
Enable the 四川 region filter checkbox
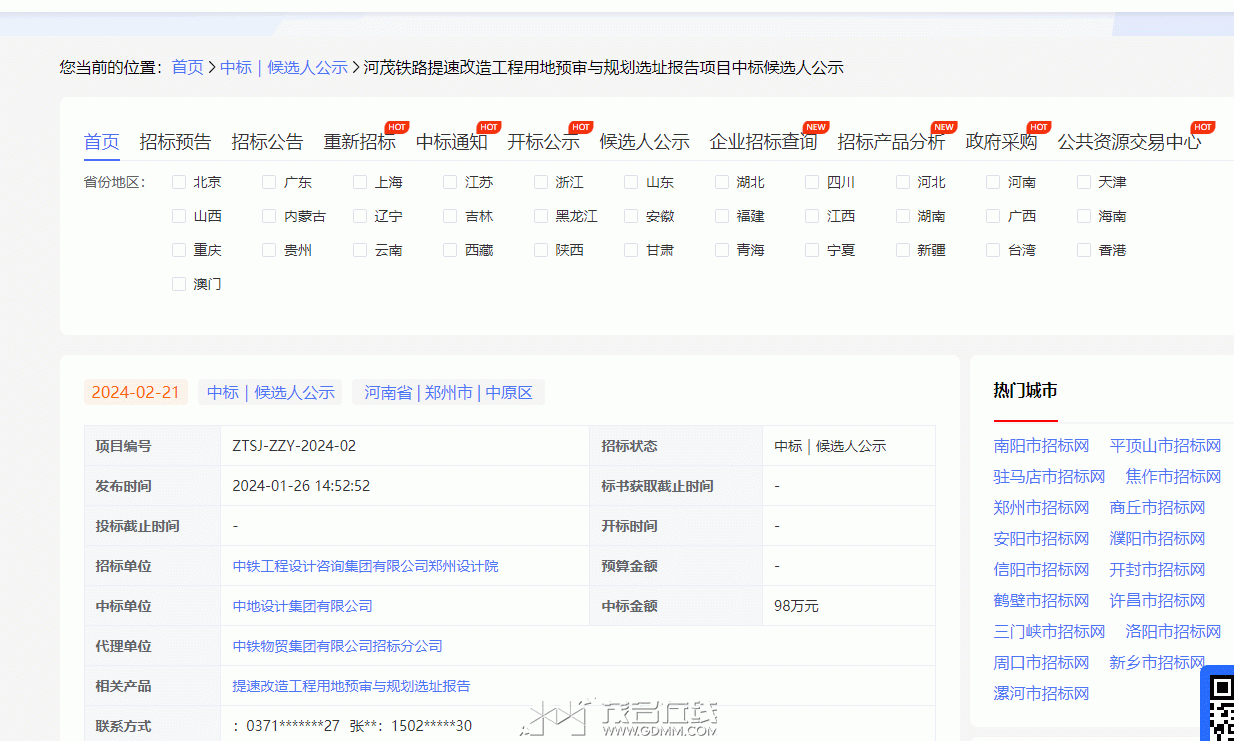coord(812,182)
